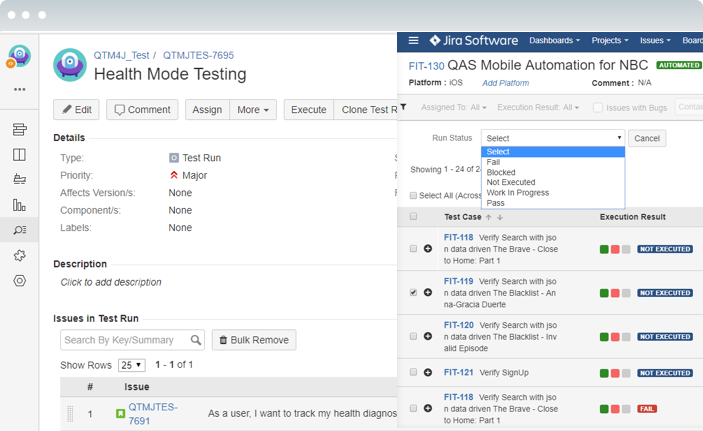Screen dimensions: 703x431
Task: Open the FIT-121 test case link
Action: point(458,372)
